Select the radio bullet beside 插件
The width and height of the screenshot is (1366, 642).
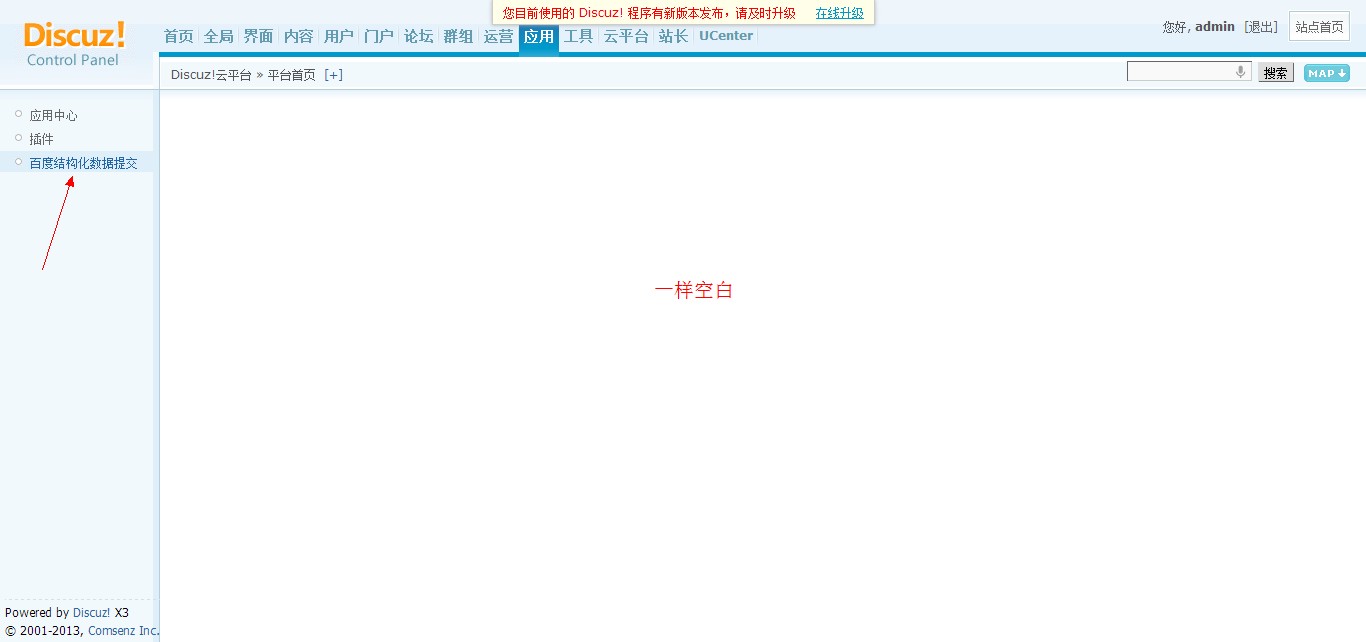click(x=17, y=138)
